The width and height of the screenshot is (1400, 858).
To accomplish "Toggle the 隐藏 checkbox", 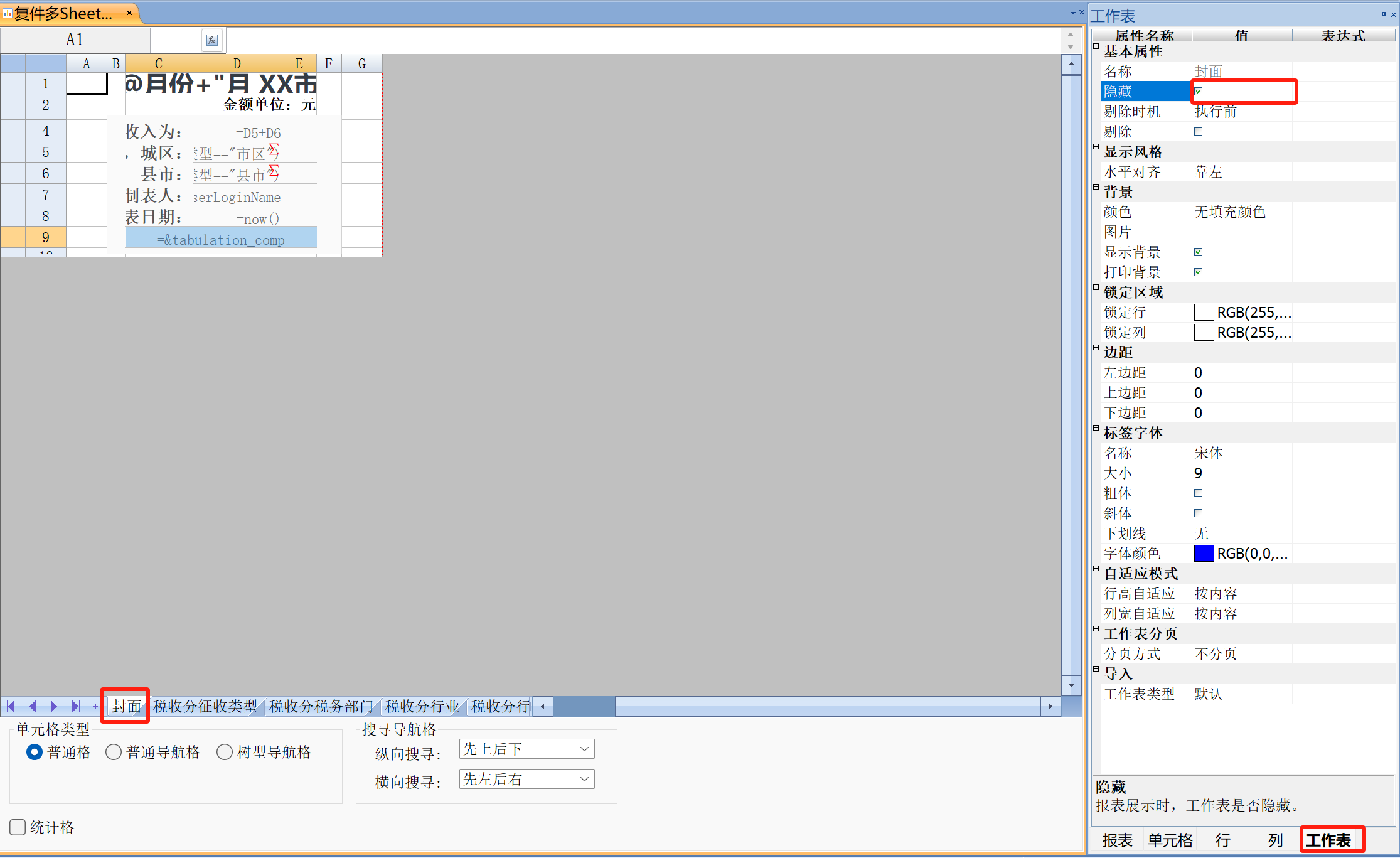I will [x=1199, y=92].
